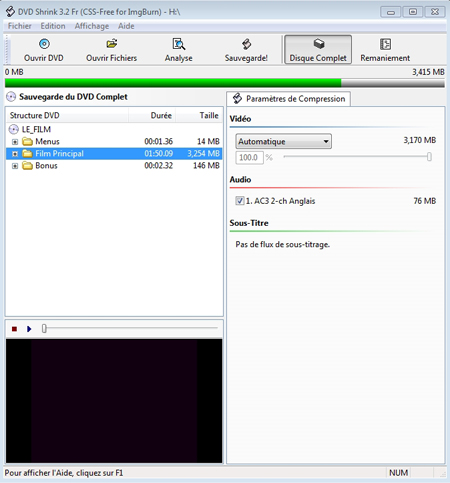Click the 76 MB audio size value

coord(425,201)
